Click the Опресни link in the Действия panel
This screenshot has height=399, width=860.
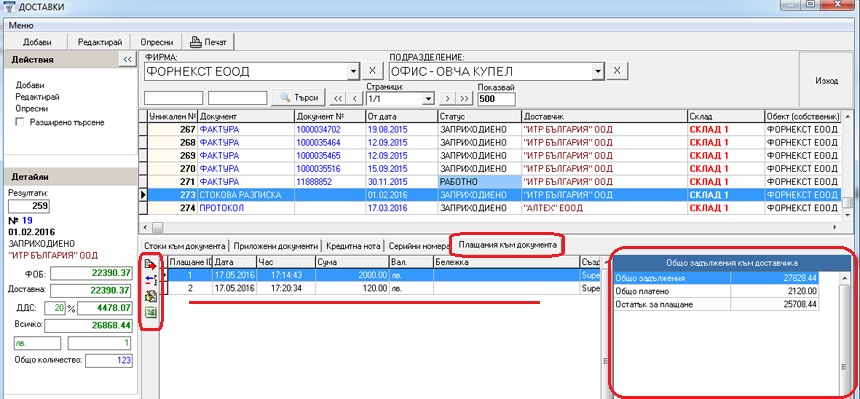(x=32, y=109)
